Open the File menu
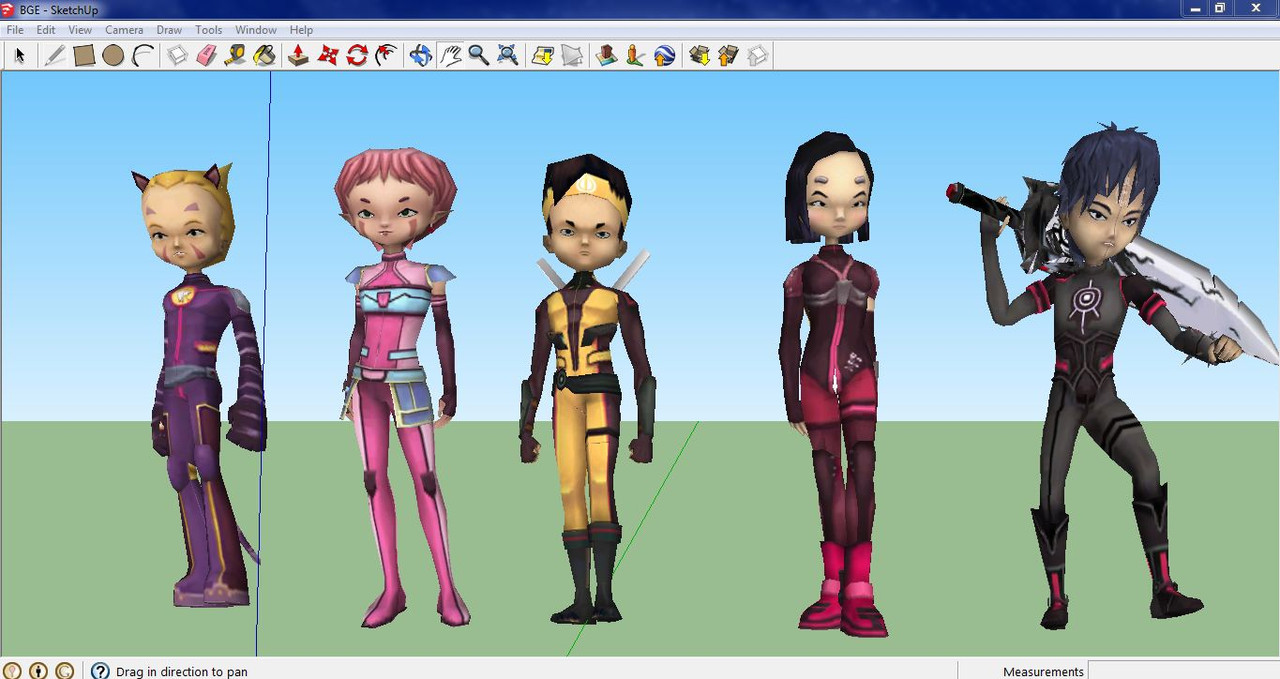 click(15, 30)
